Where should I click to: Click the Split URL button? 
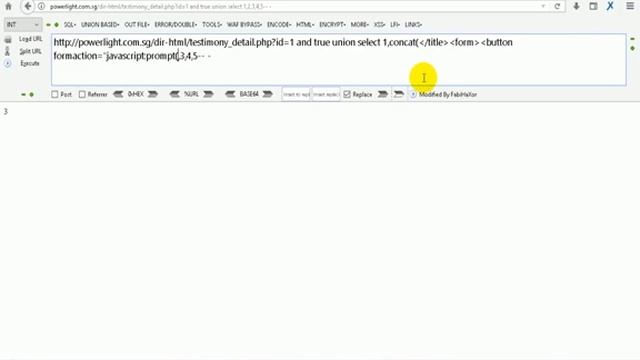coord(31,51)
